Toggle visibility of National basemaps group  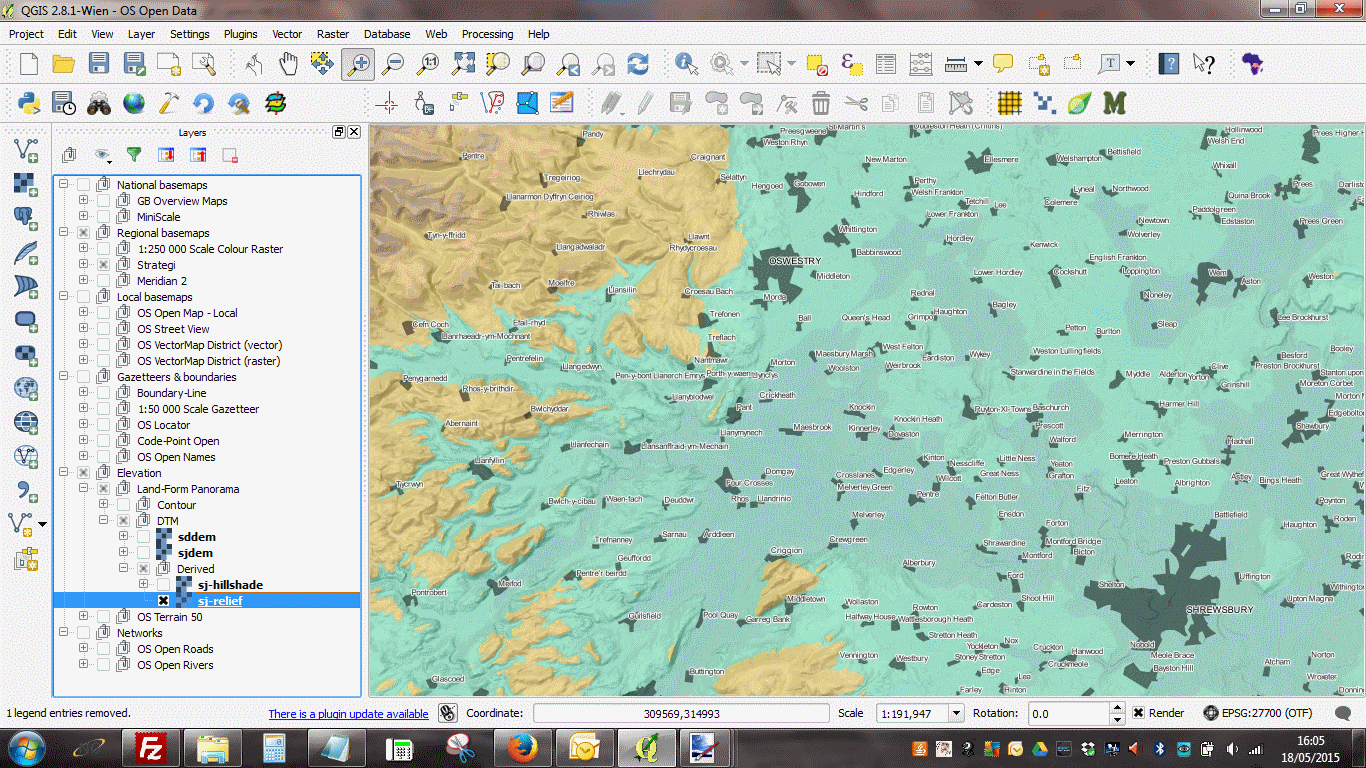click(83, 185)
